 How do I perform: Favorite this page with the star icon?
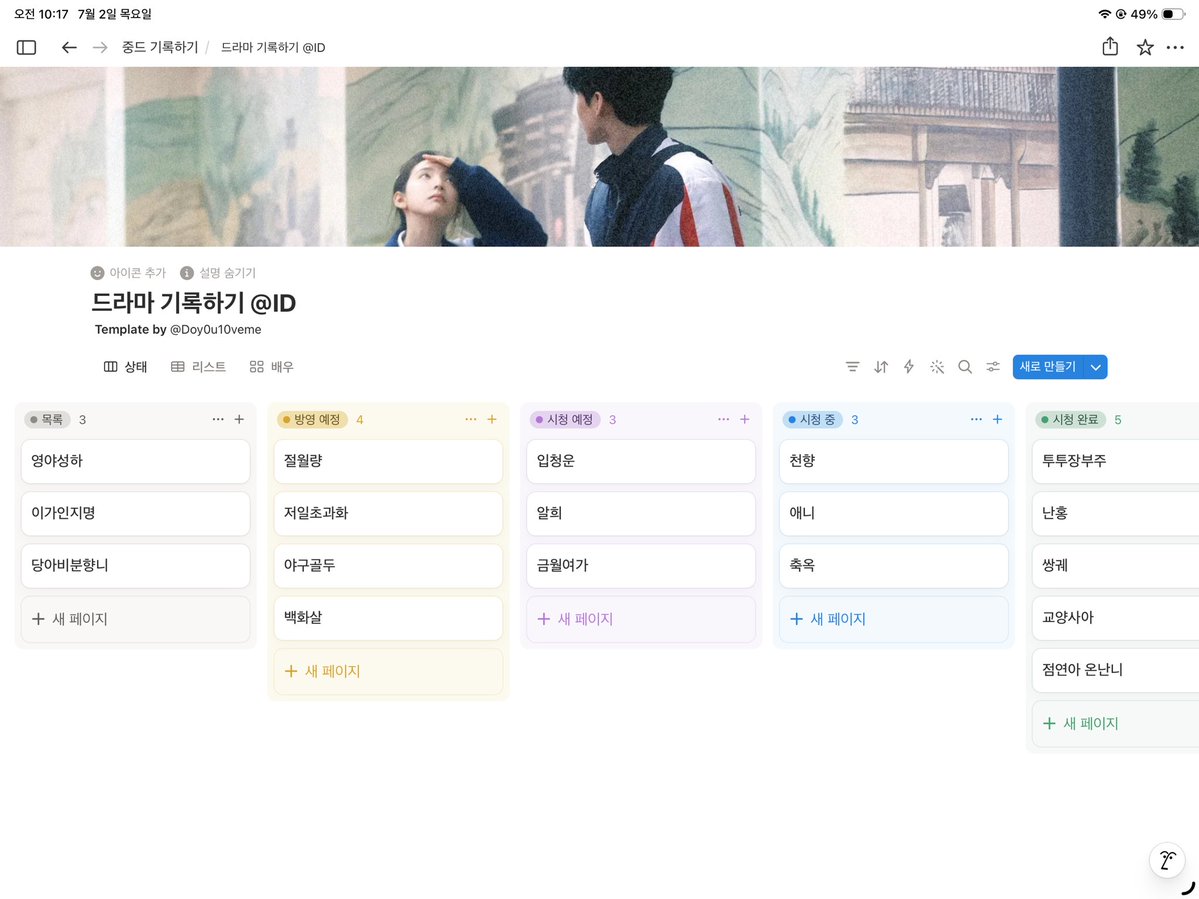tap(1145, 47)
